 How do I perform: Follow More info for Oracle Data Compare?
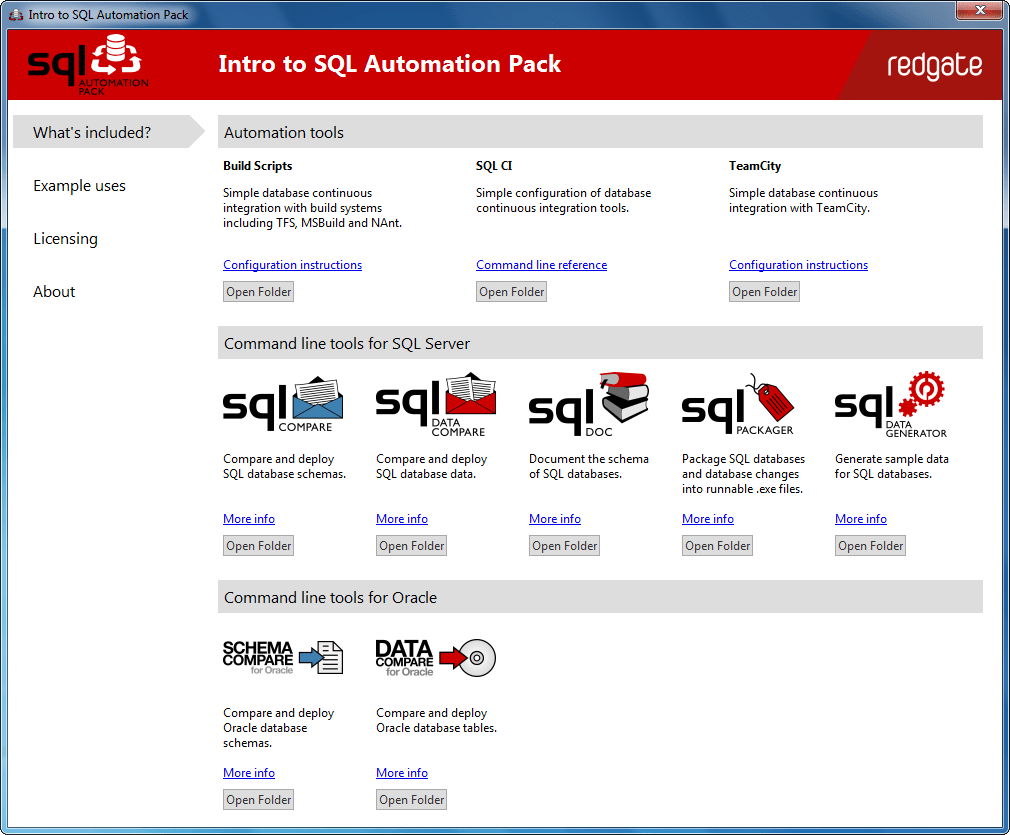[402, 773]
